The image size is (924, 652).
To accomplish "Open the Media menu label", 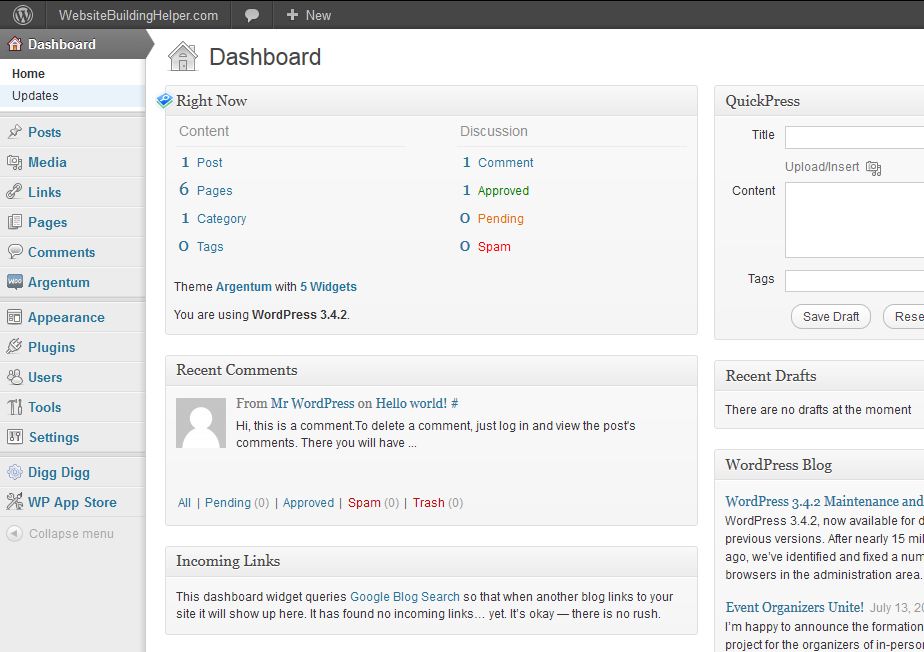I will click(47, 162).
